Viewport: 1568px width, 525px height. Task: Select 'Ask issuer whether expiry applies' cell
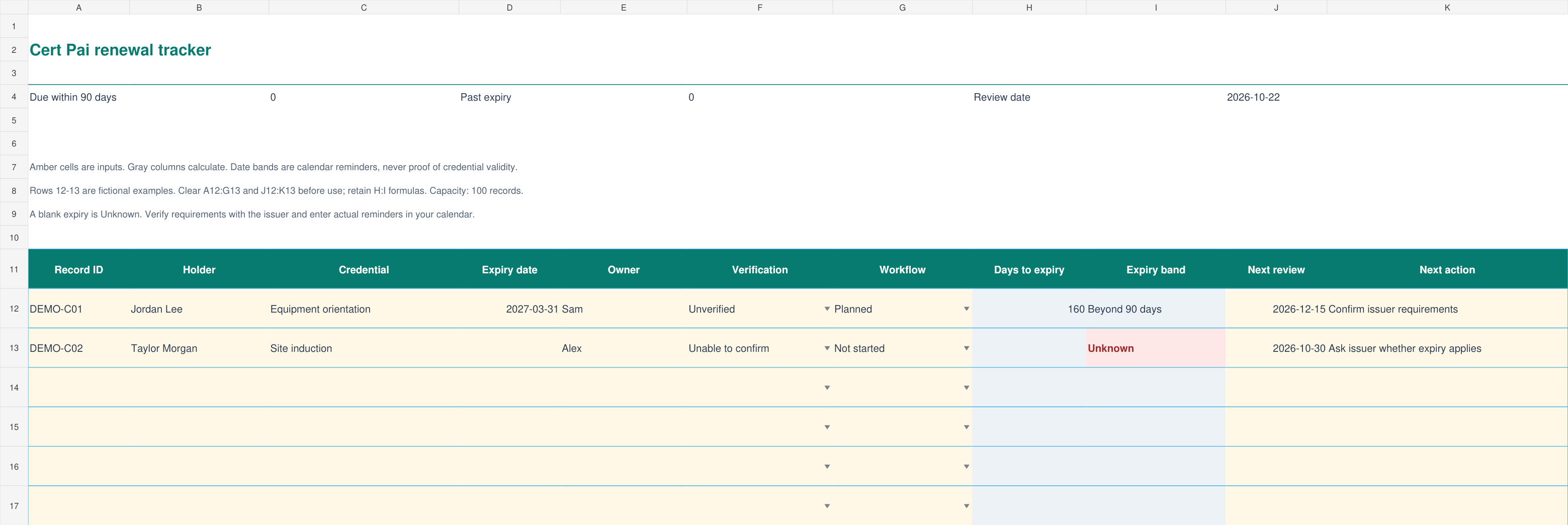(x=1447, y=348)
